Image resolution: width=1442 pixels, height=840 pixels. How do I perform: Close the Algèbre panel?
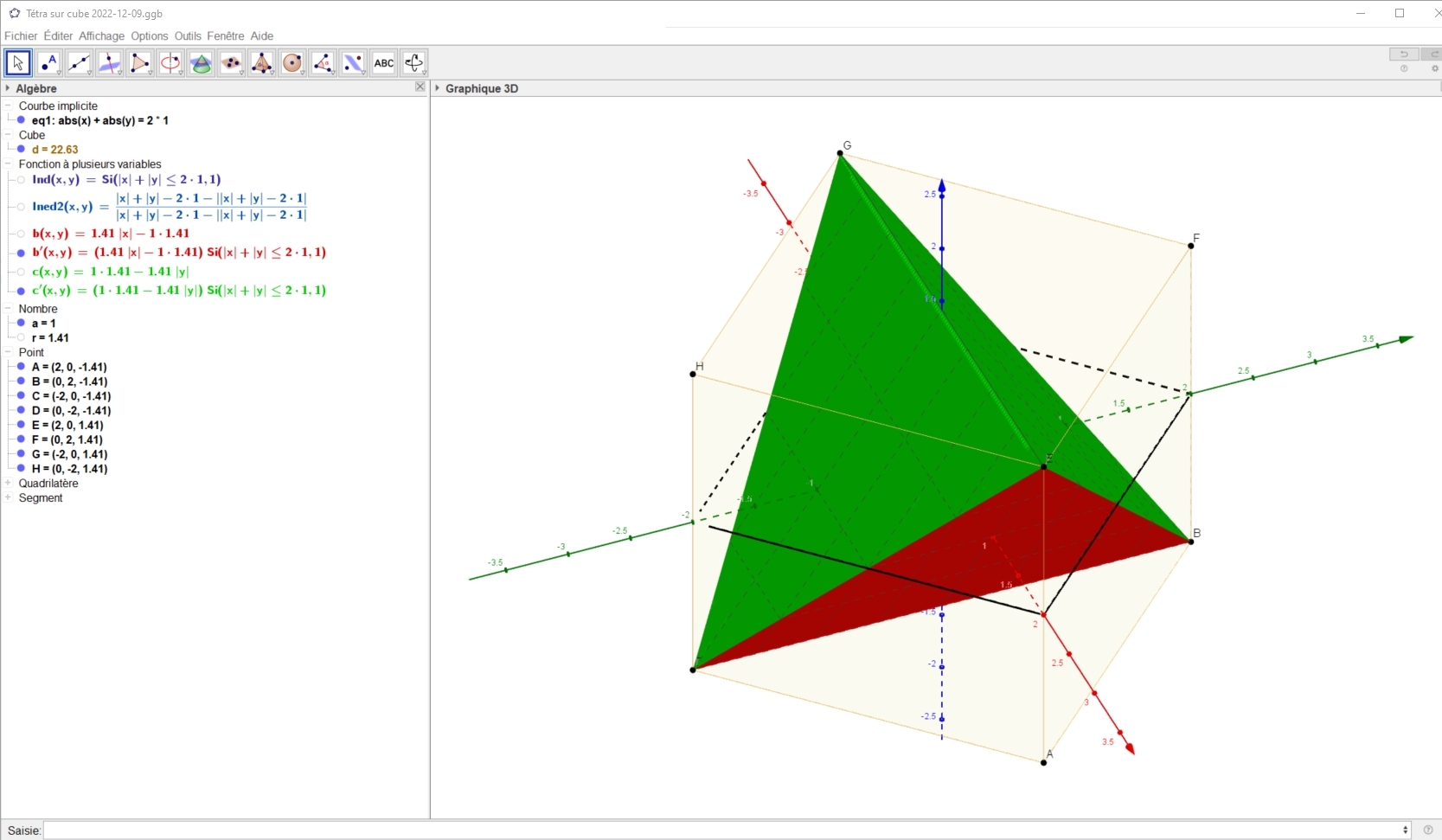420,87
